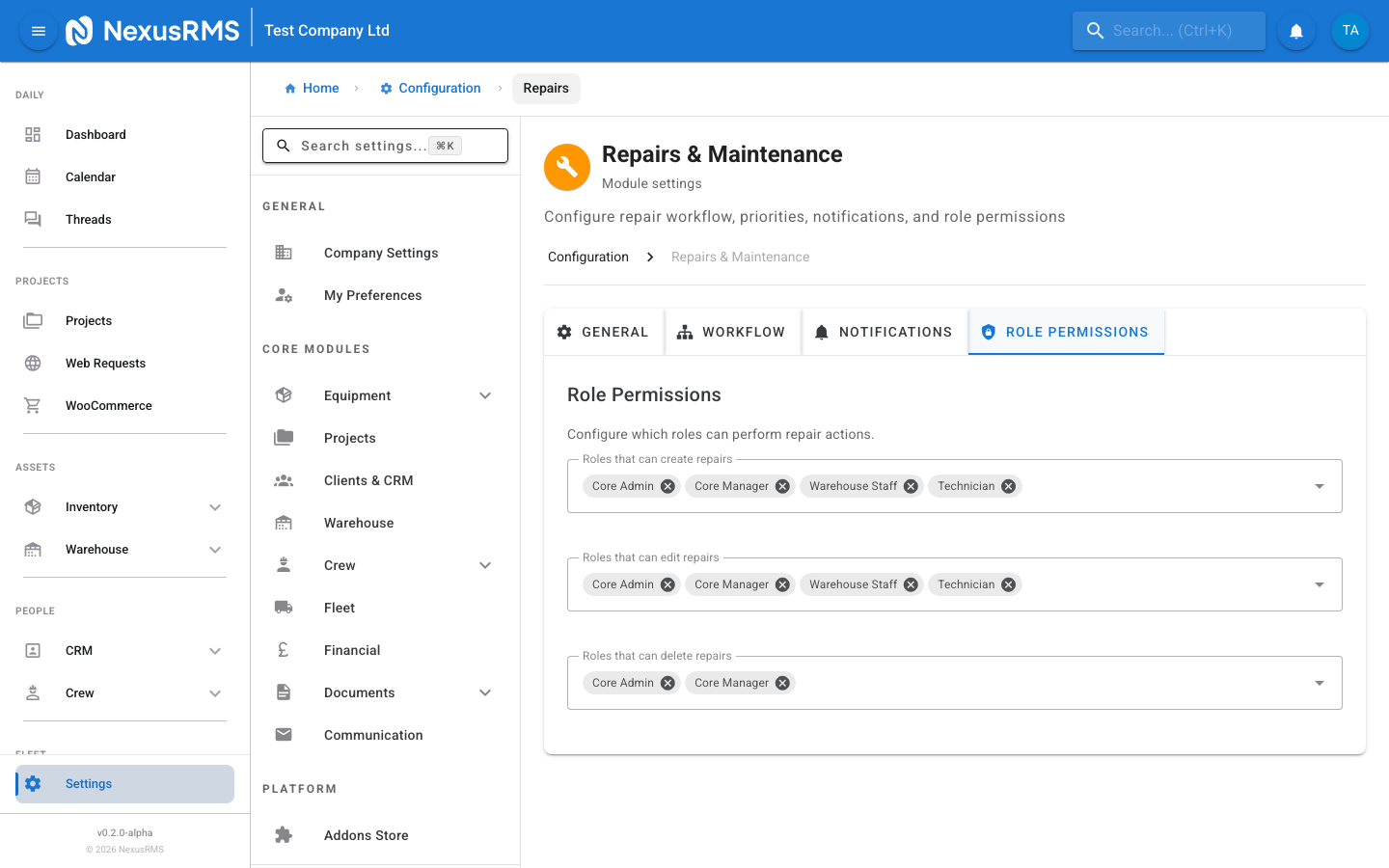The height and width of the screenshot is (868, 1389).
Task: Open the Notifications tab
Action: click(x=884, y=331)
